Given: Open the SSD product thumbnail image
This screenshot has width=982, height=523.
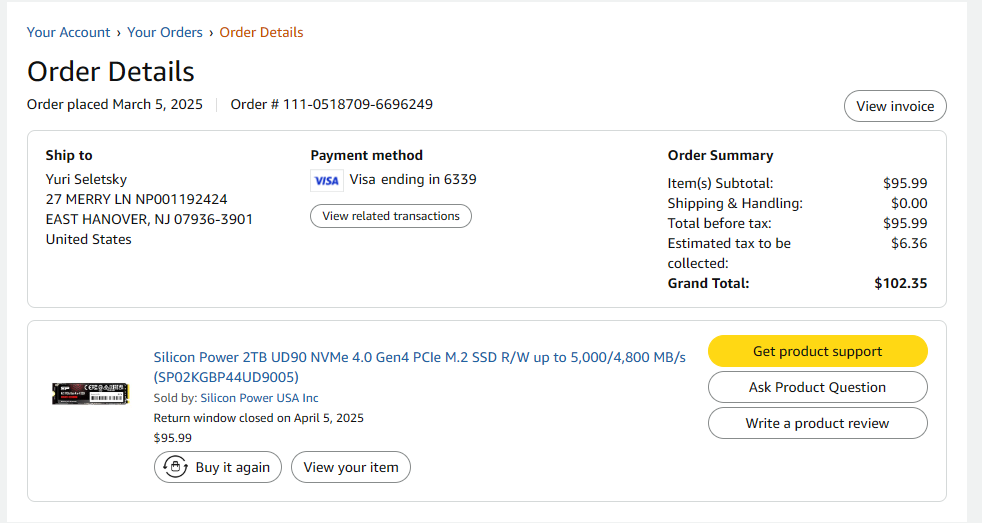Looking at the screenshot, I should click(91, 393).
